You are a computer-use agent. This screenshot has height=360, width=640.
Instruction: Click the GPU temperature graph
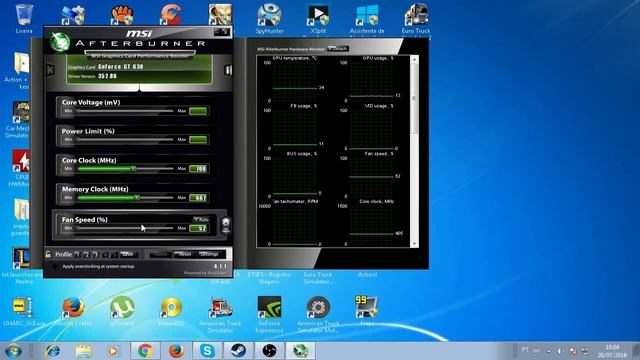pyautogui.click(x=295, y=81)
